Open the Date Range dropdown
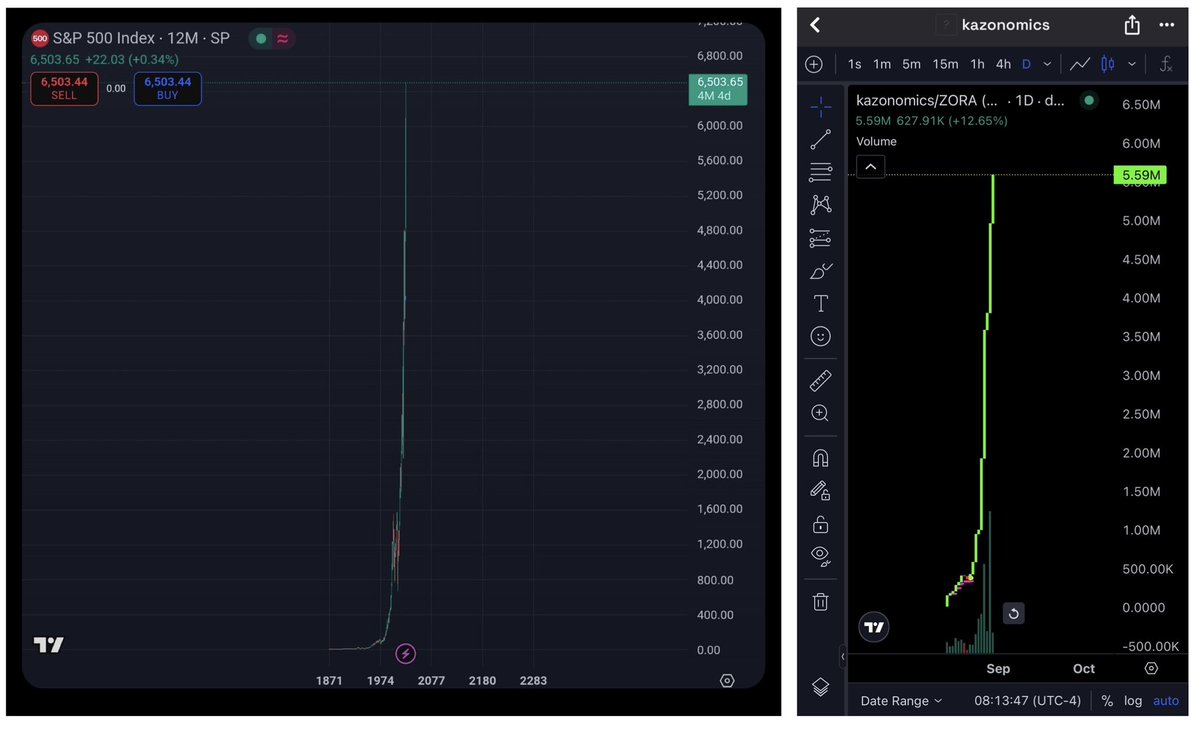The height and width of the screenshot is (729, 1200). 901,701
